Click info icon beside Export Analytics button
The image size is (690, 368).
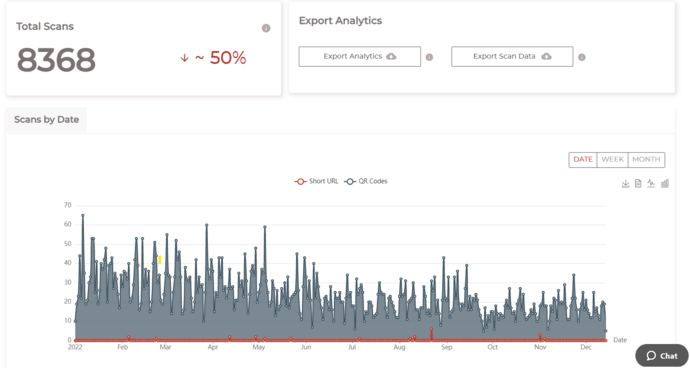[x=429, y=57]
